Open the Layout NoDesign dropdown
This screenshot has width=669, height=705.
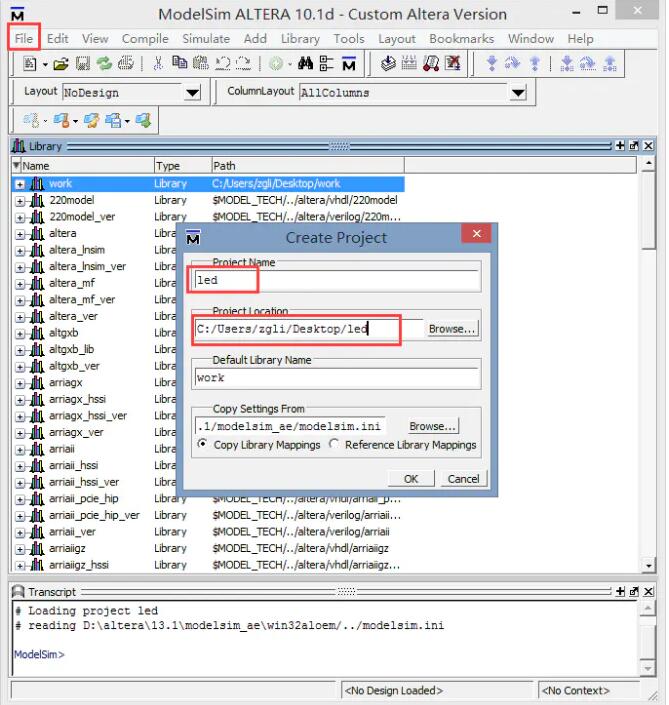[193, 93]
